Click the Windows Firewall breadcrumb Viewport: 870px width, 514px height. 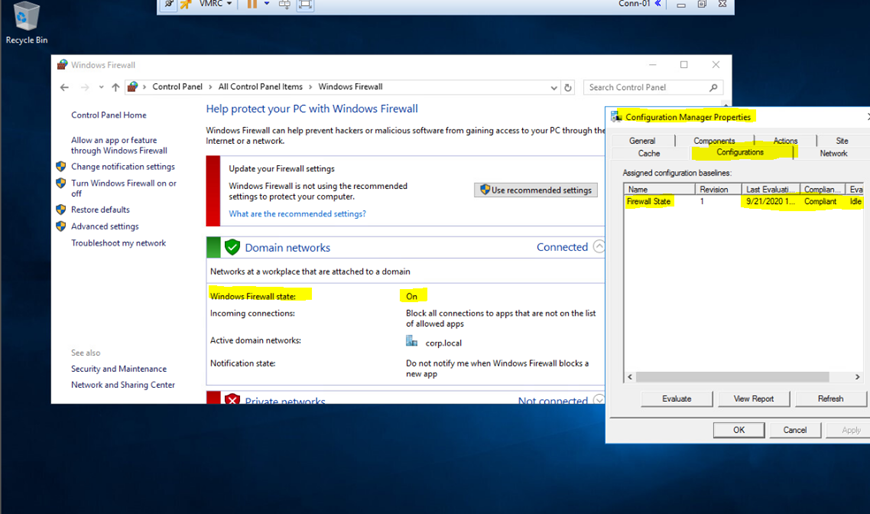point(350,87)
